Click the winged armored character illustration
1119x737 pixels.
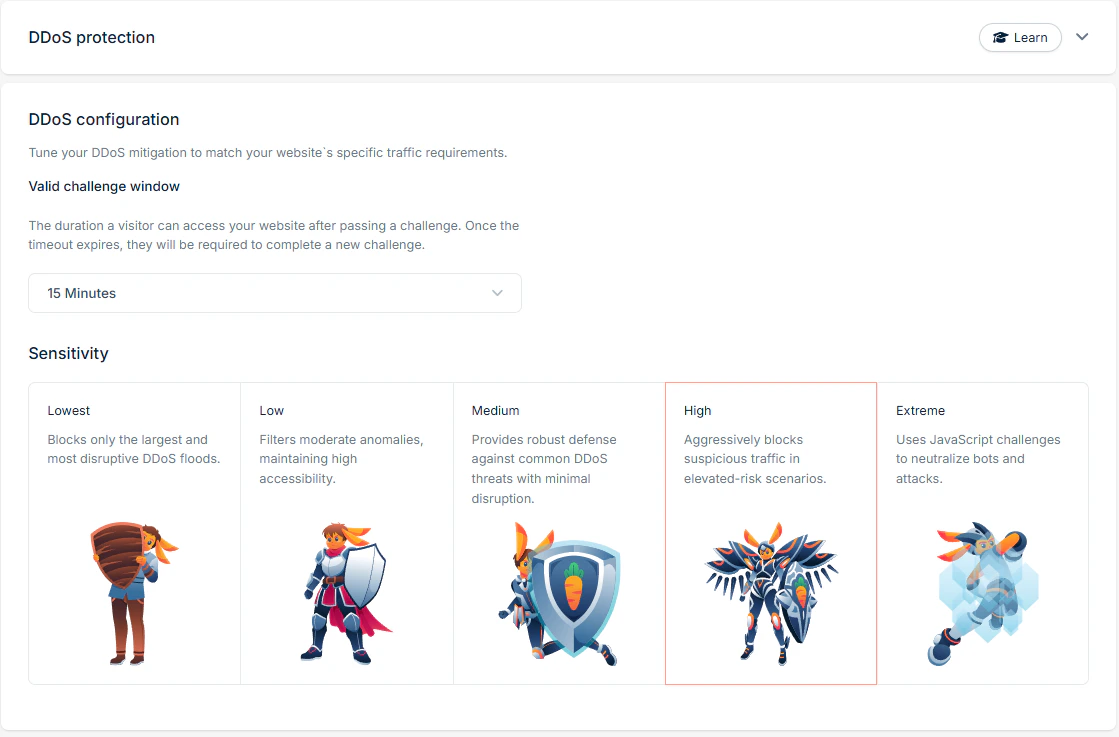[x=771, y=594]
